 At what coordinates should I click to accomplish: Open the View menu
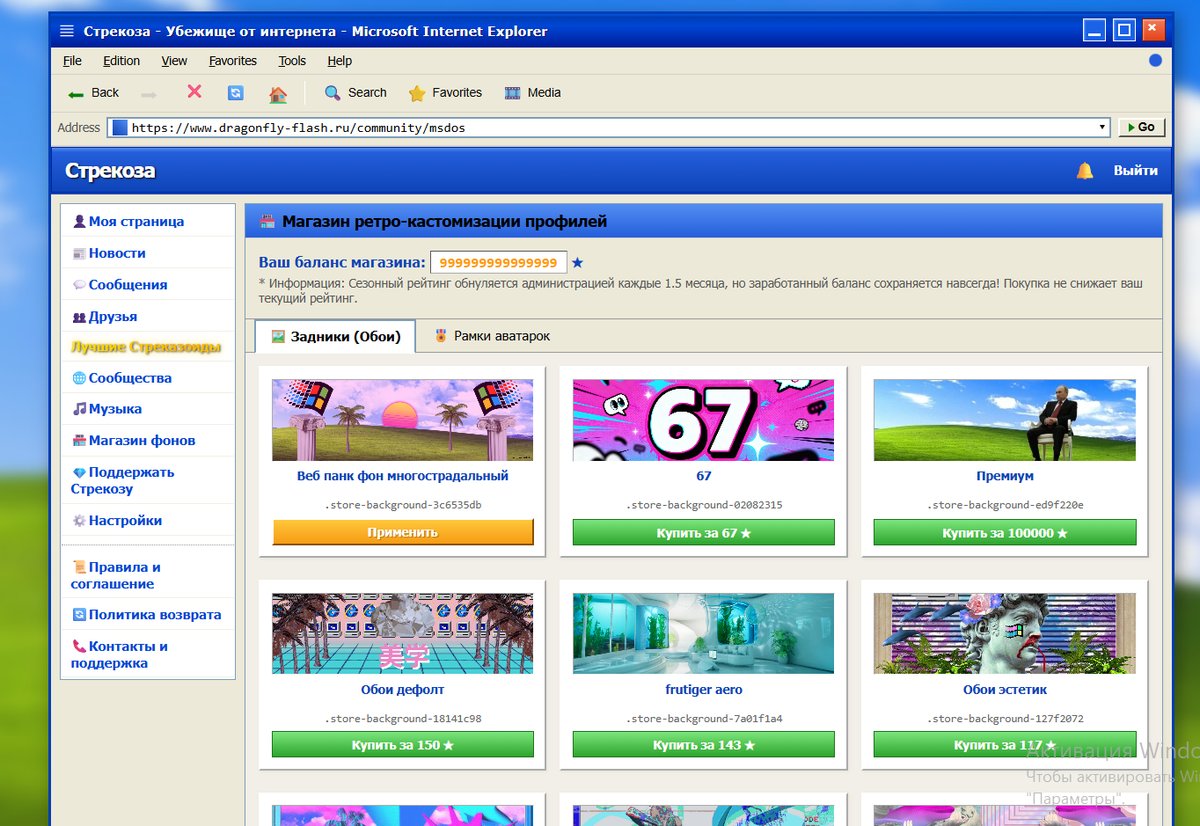pyautogui.click(x=174, y=61)
